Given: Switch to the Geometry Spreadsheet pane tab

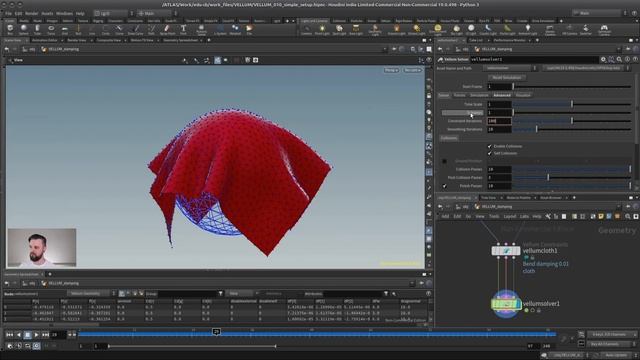Looking at the screenshot, I should [180, 40].
